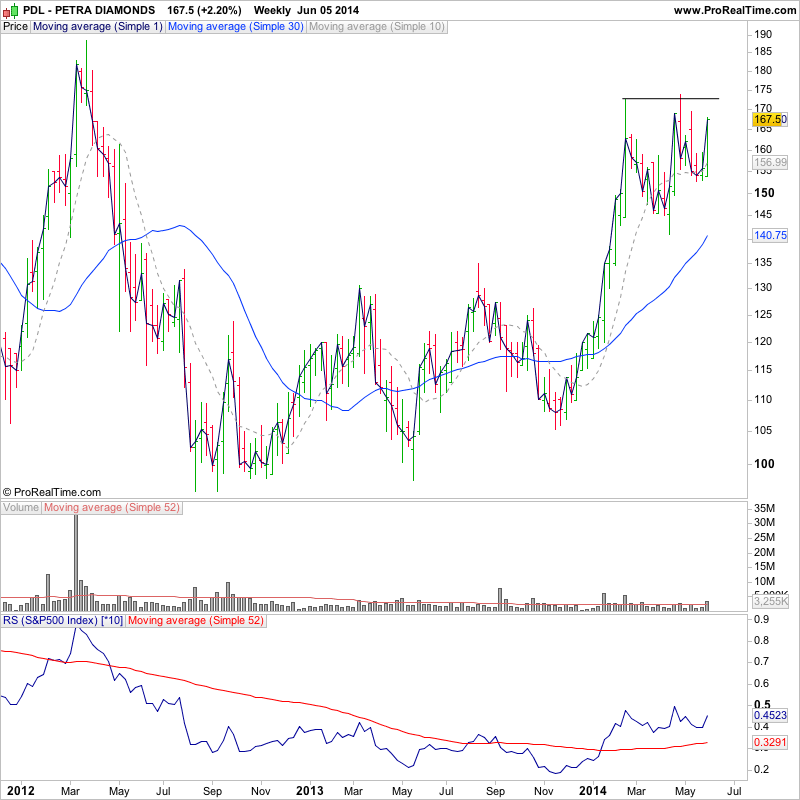The width and height of the screenshot is (800, 800).
Task: Click the 0.9 RS axis label
Action: click(761, 619)
